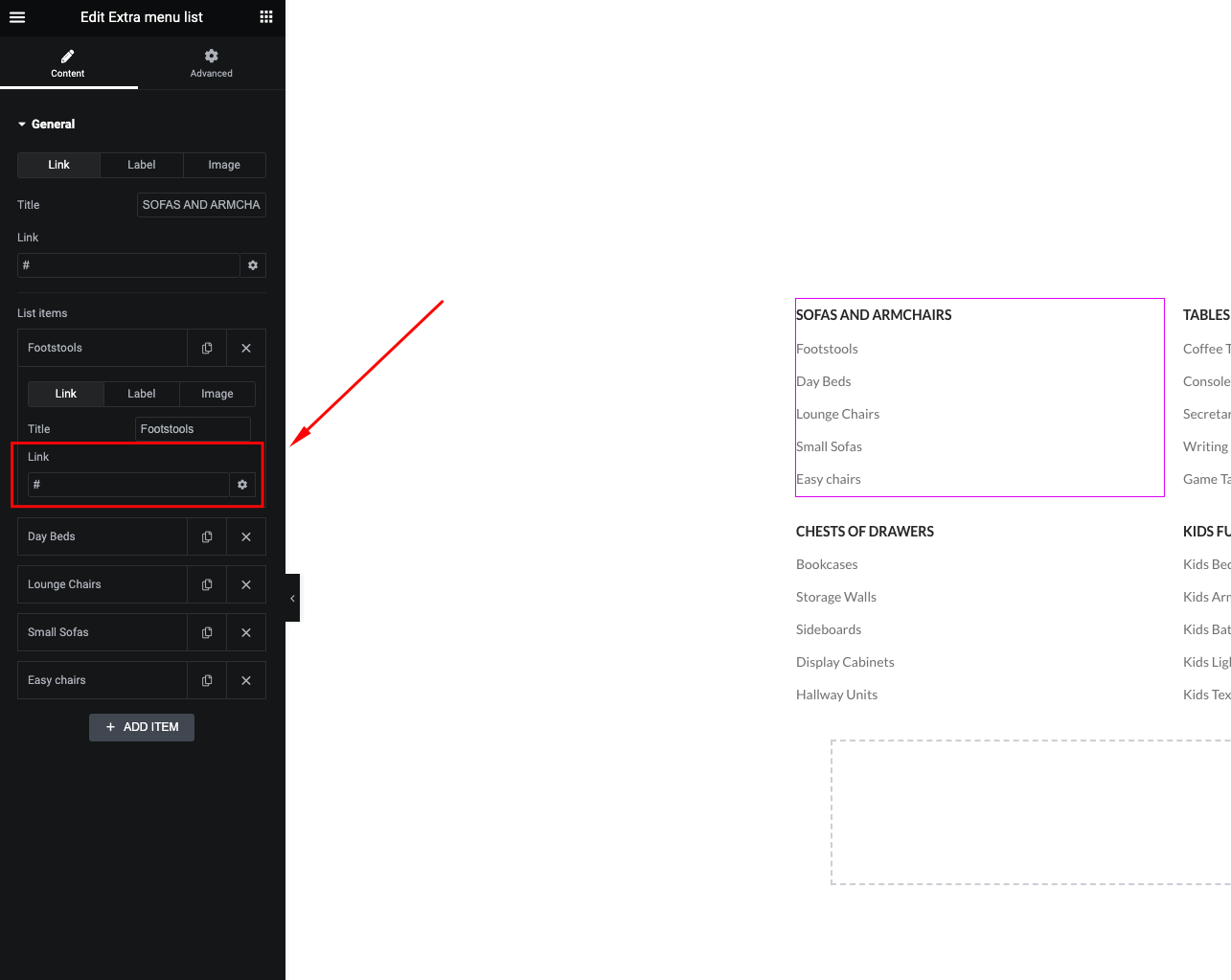Image resolution: width=1231 pixels, height=980 pixels.
Task: Click CHESTS OF DRAWERS heading in preview
Action: [x=865, y=532]
